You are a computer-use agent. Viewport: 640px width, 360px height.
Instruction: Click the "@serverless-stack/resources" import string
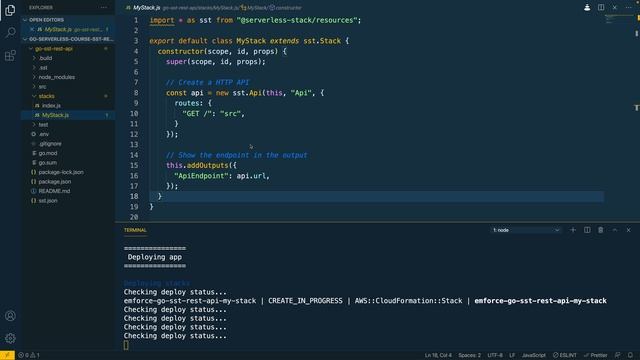[x=297, y=20]
